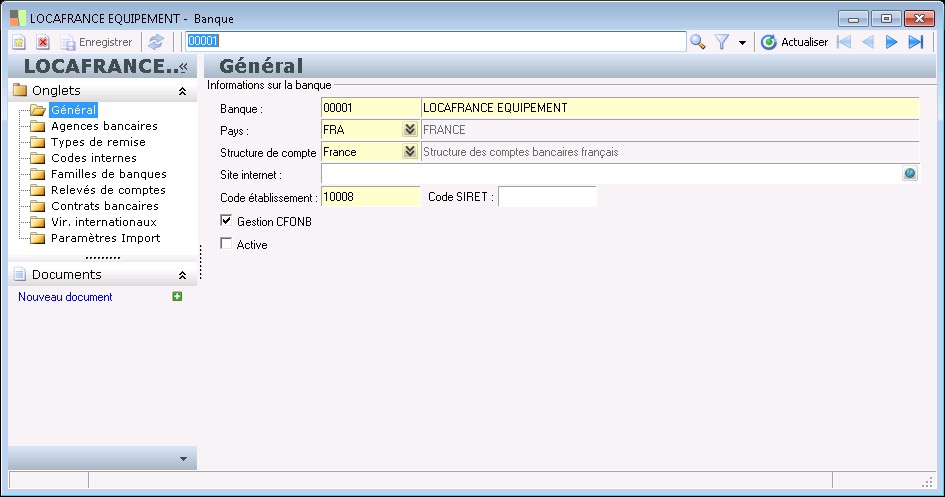
Task: Go to previous record arrow
Action: pos(868,42)
